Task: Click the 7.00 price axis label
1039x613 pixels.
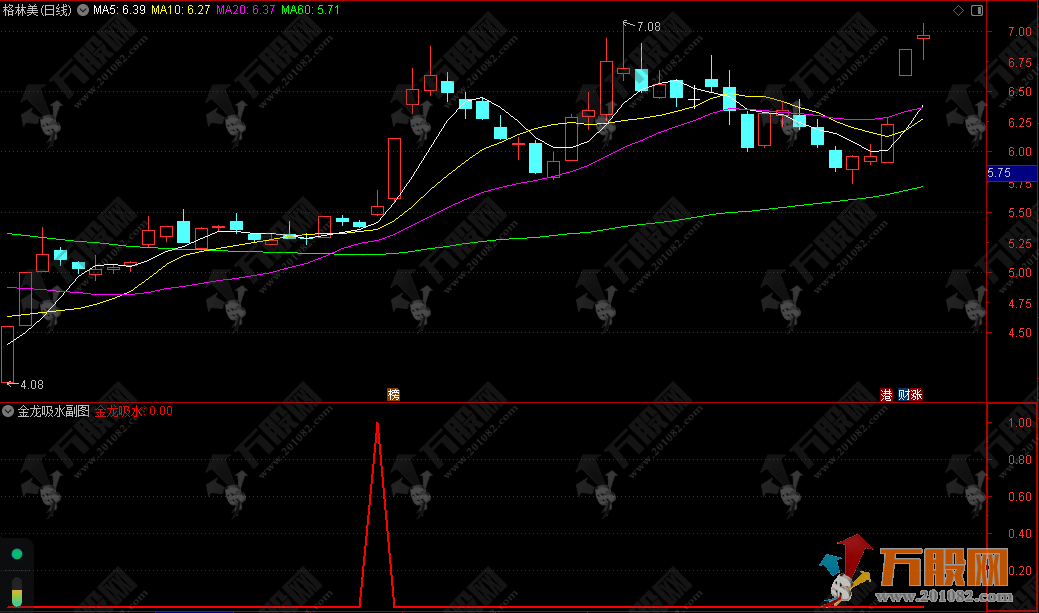Action: (1020, 32)
